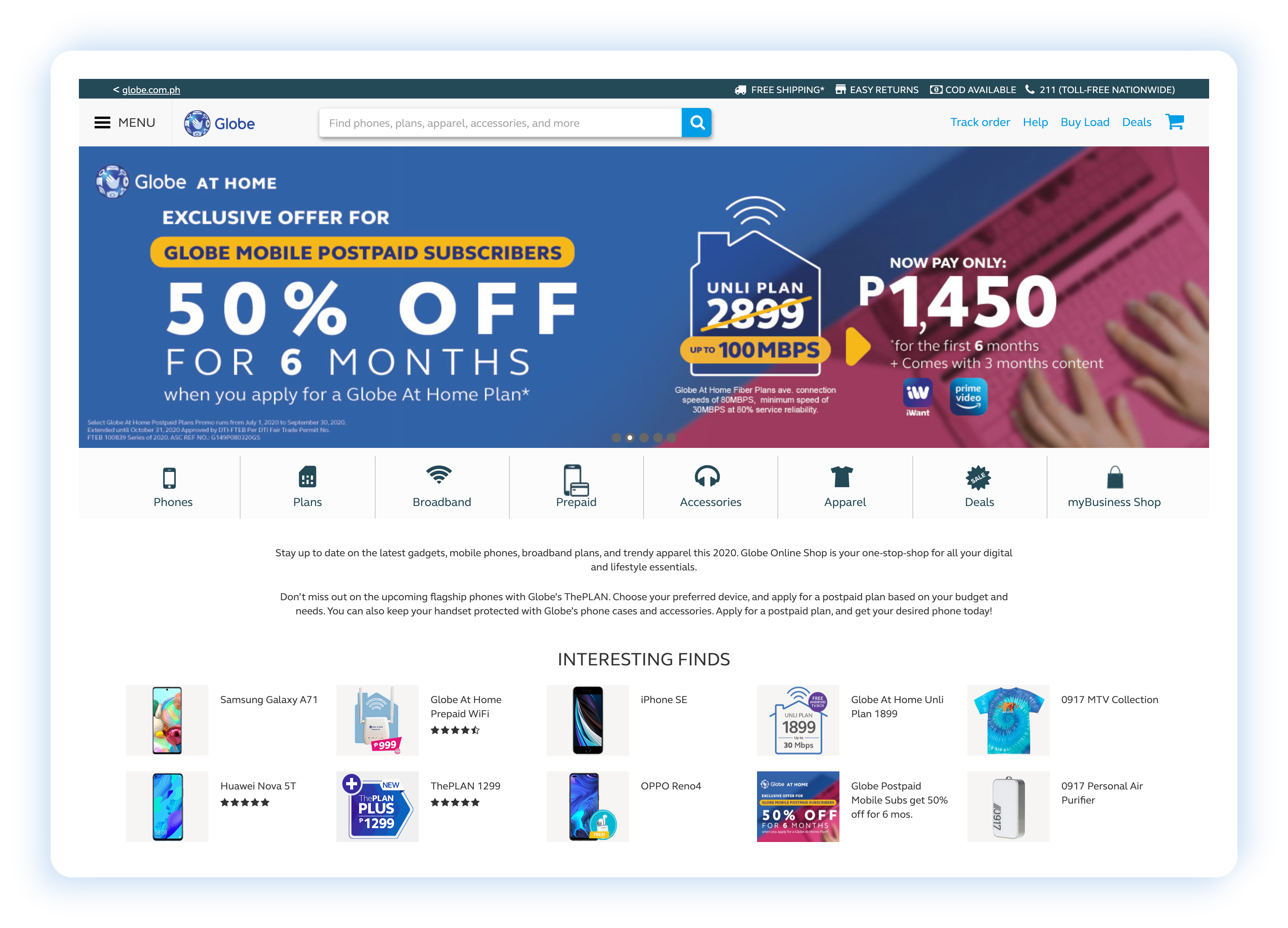
Task: Click the Track order link
Action: click(x=980, y=122)
